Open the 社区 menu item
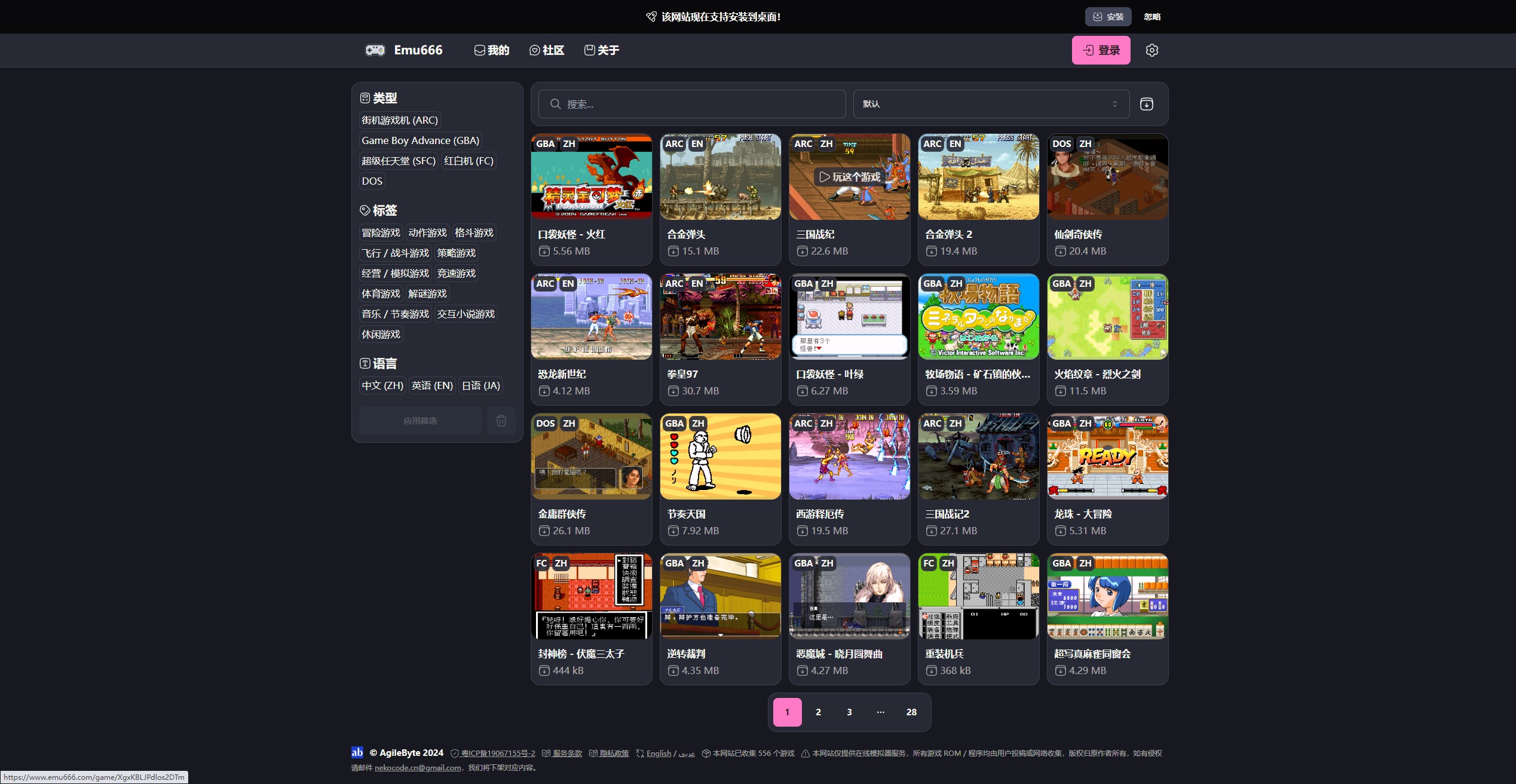Image resolution: width=1516 pixels, height=784 pixels. click(x=547, y=50)
